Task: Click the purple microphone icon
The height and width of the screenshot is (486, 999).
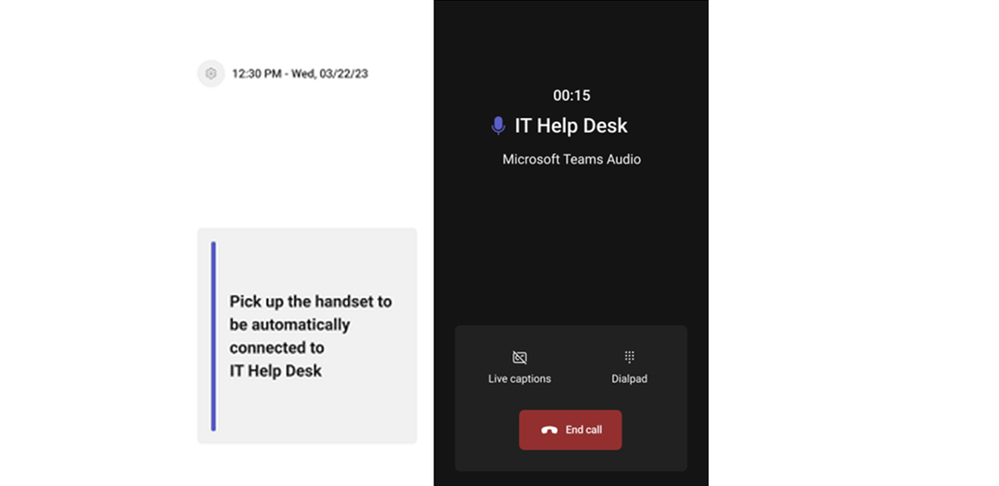Action: (498, 125)
